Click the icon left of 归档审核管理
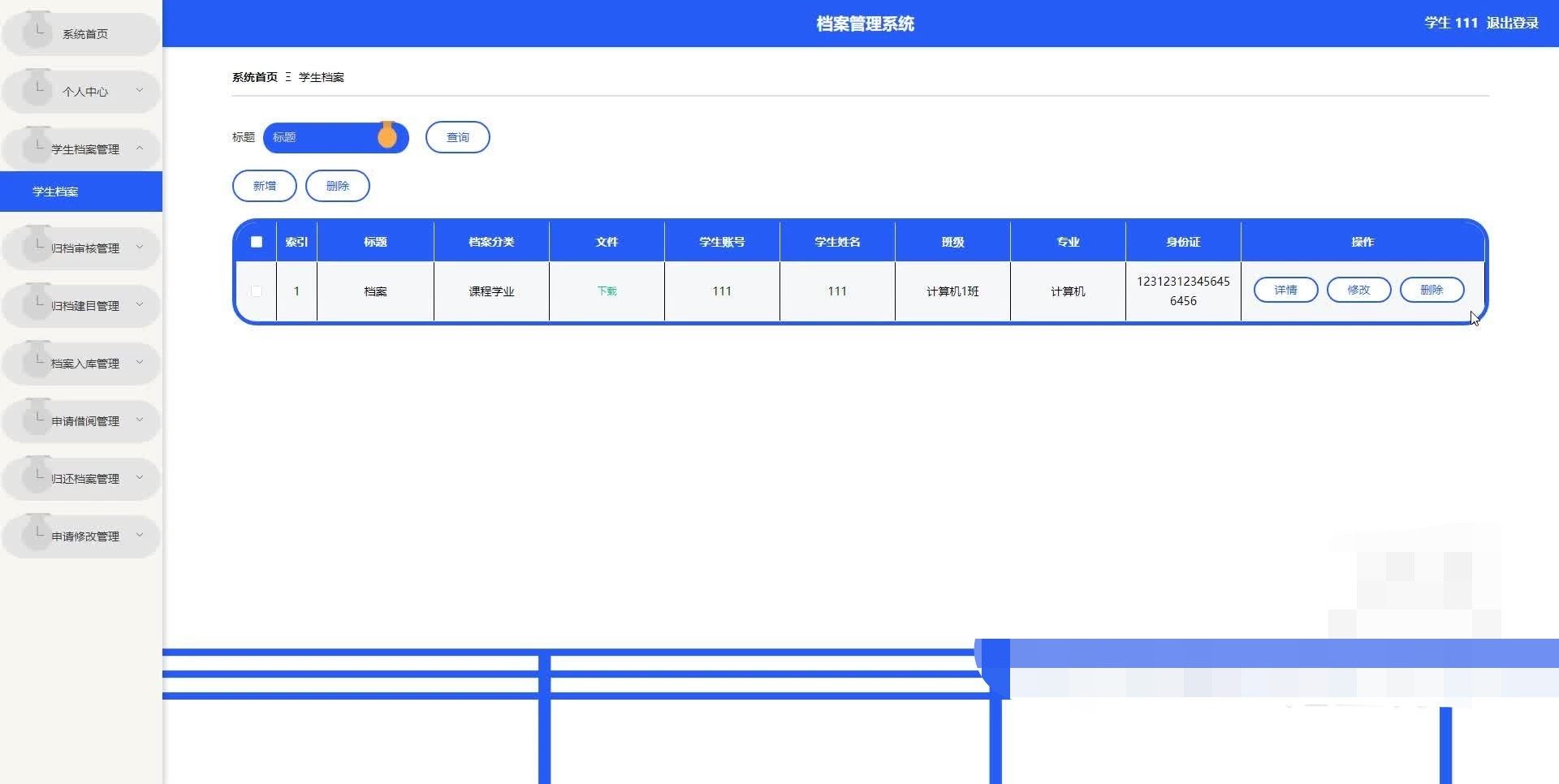This screenshot has height=784, width=1559. point(37,245)
